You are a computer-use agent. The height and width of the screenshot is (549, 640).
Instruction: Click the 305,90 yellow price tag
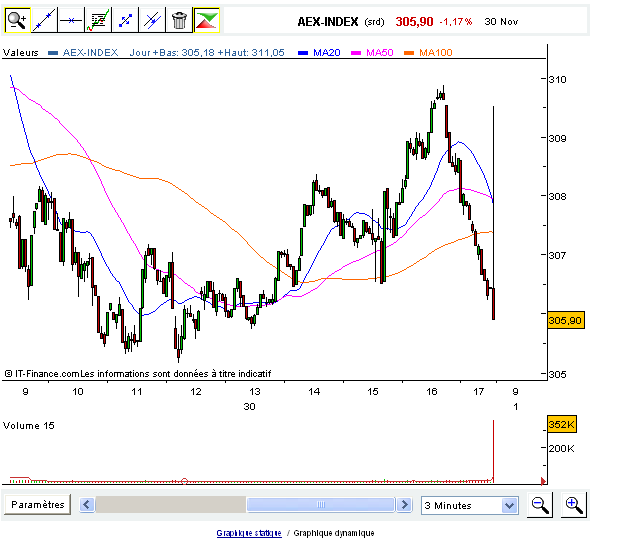(566, 320)
